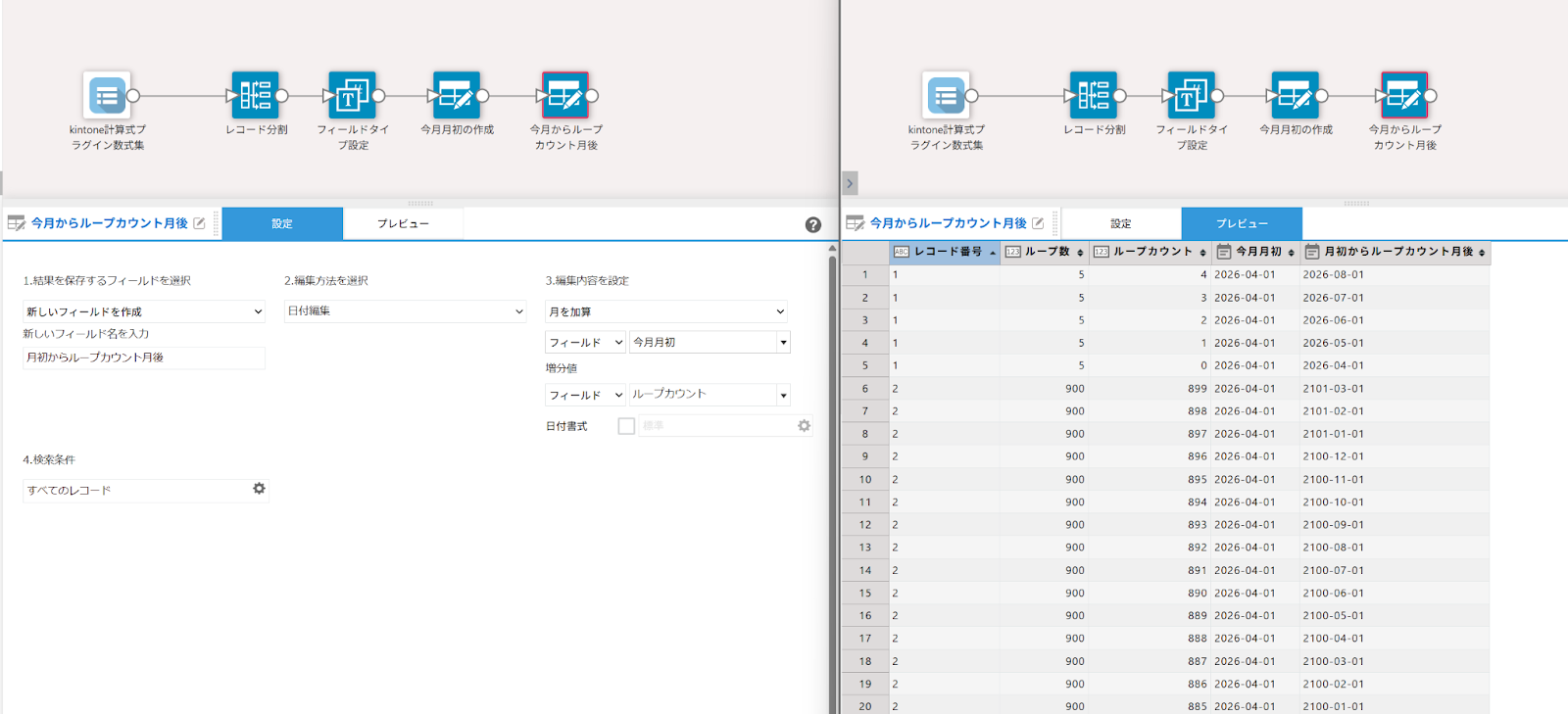Switch to 設定 tab in right panel
This screenshot has width=1568, height=714.
[1120, 223]
